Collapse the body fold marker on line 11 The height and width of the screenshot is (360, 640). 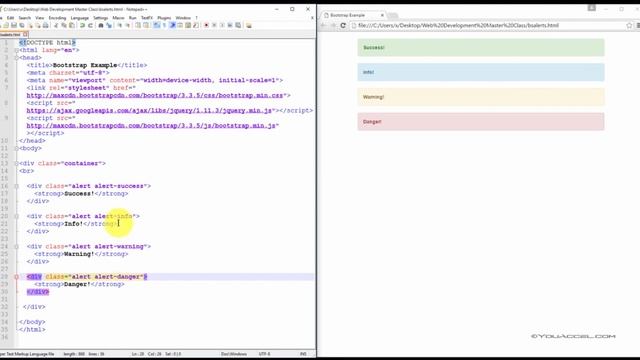[17, 148]
